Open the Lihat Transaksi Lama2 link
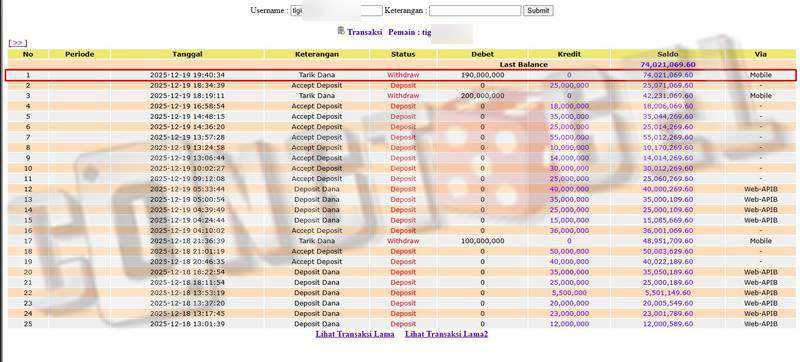800x362 pixels. pos(446,334)
